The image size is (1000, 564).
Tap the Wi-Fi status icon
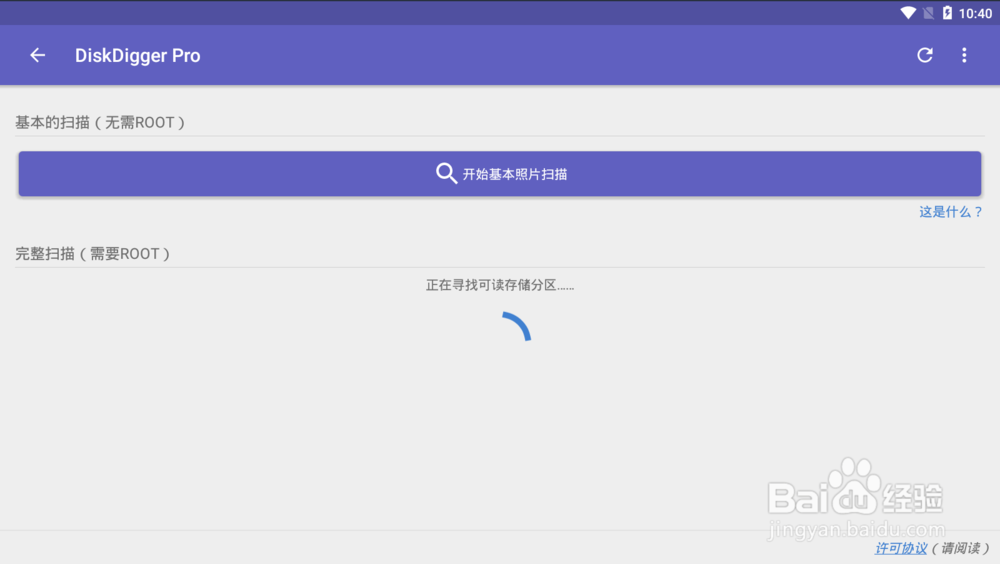click(x=908, y=13)
